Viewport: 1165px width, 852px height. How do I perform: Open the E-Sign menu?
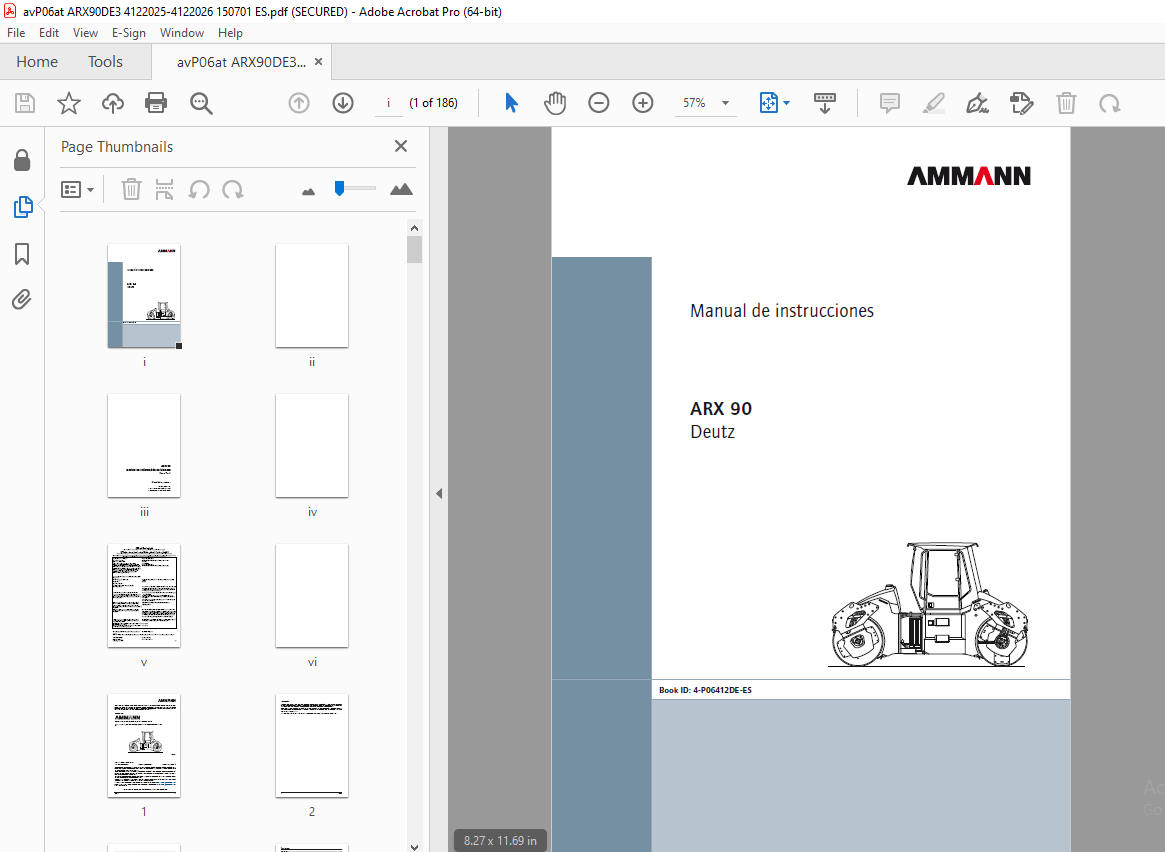click(129, 33)
